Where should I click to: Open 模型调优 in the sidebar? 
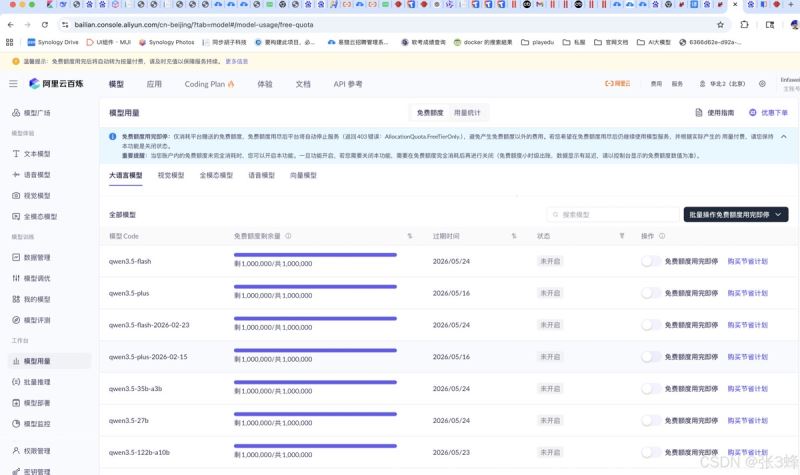pos(31,278)
